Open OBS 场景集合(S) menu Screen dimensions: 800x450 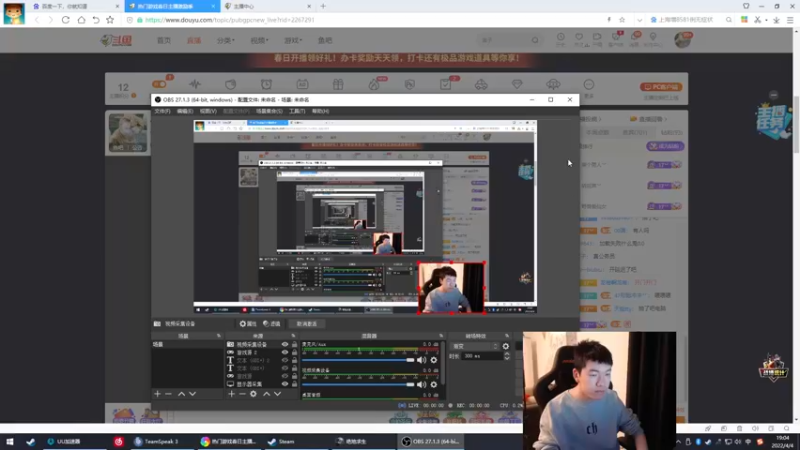pyautogui.click(x=269, y=111)
